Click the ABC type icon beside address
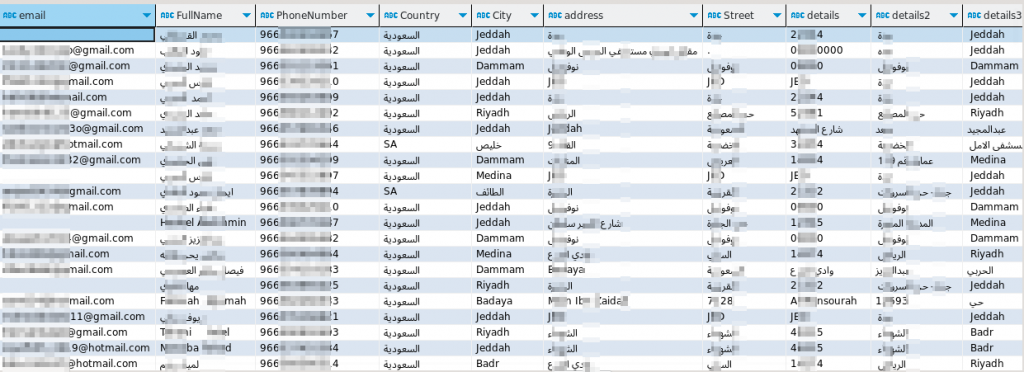This screenshot has width=1024, height=372. coord(554,15)
